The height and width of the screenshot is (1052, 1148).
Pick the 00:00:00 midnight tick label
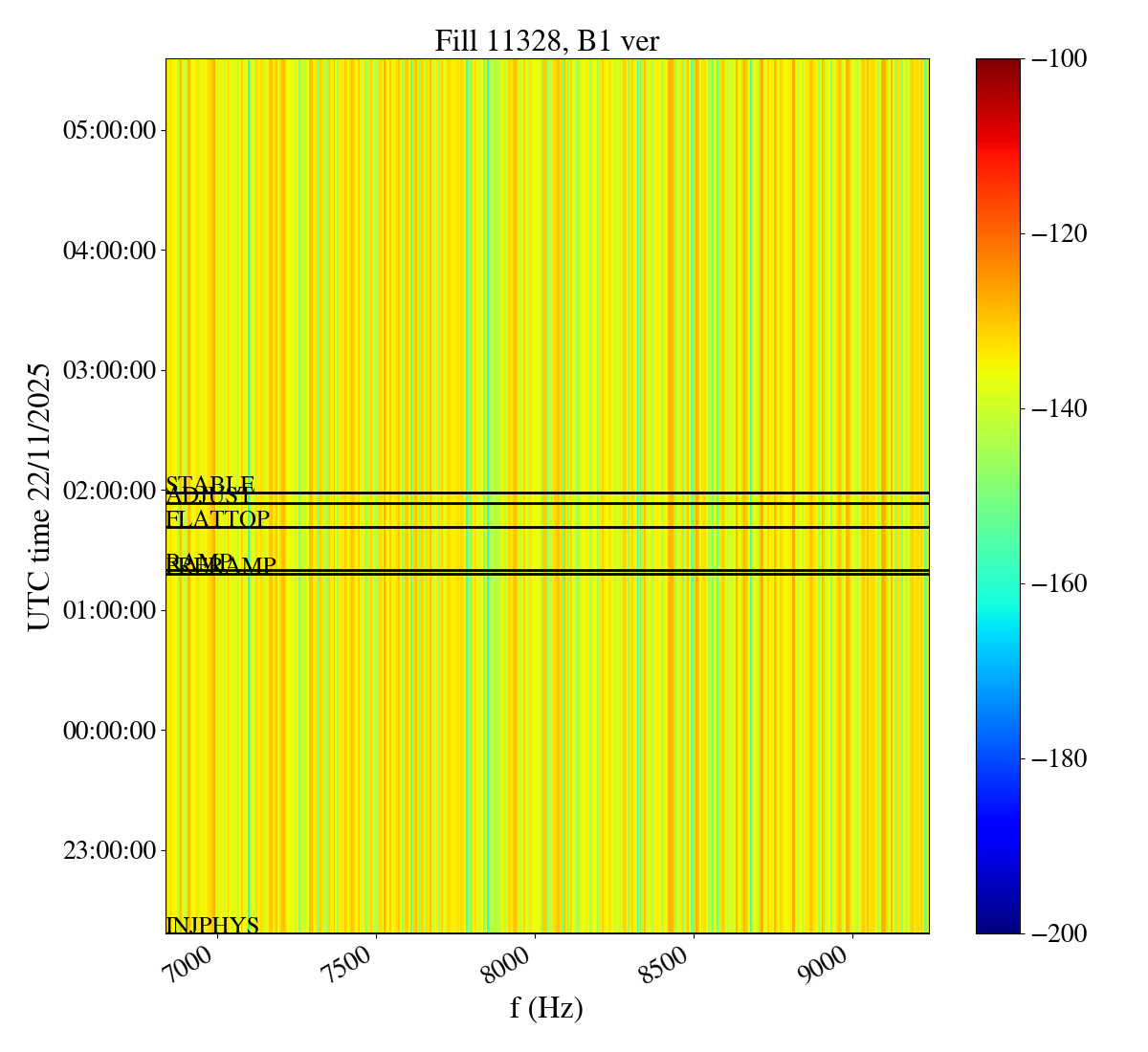(x=109, y=731)
